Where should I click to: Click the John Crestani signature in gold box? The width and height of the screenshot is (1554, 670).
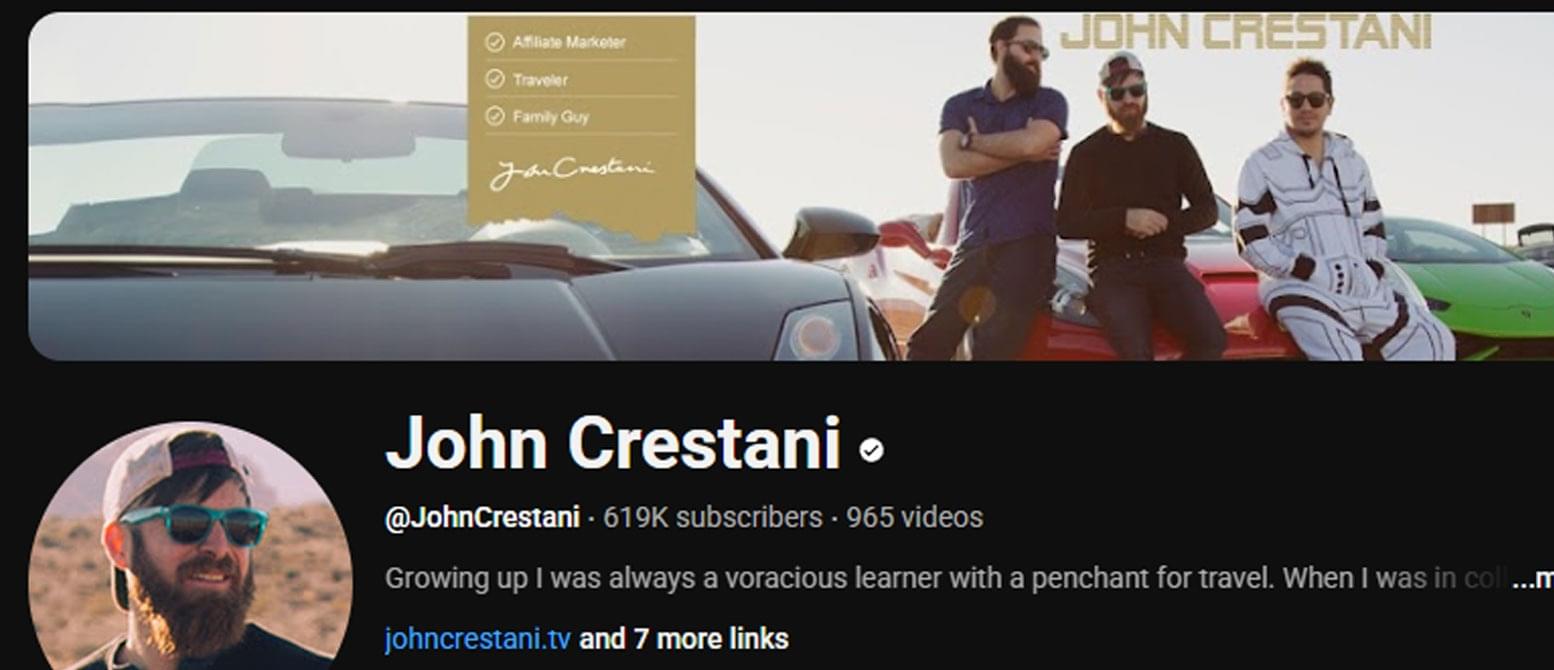(x=572, y=171)
